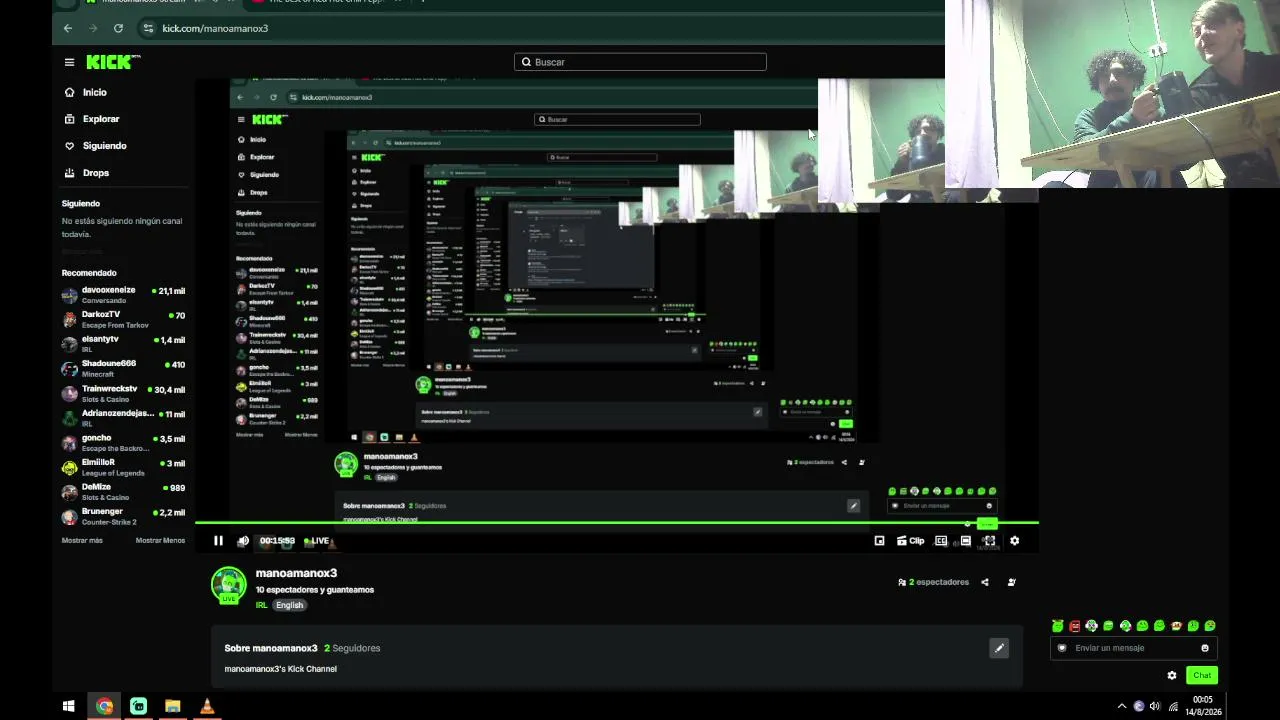Open recommended channel Trainwreckstv

[123, 393]
